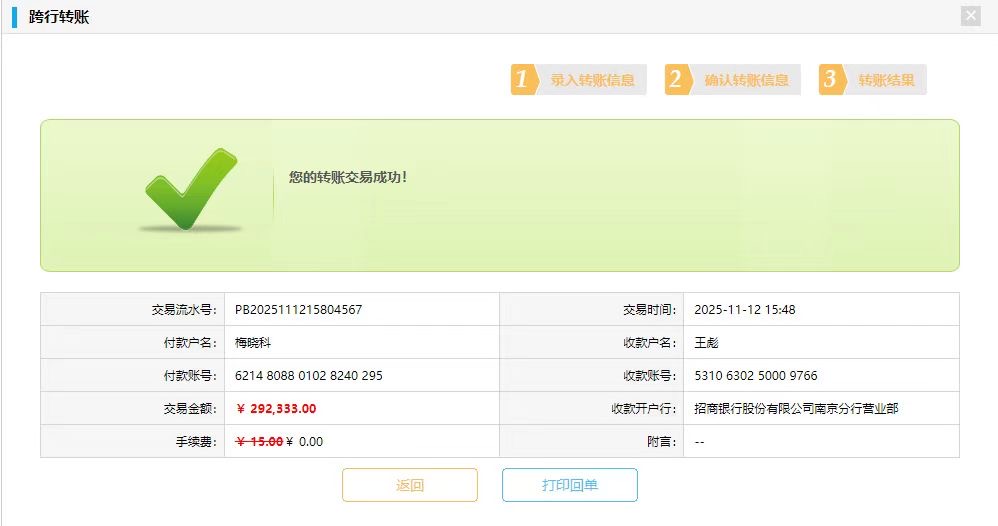
Task: Go to 录入转账信息 step
Action: pyautogui.click(x=593, y=80)
